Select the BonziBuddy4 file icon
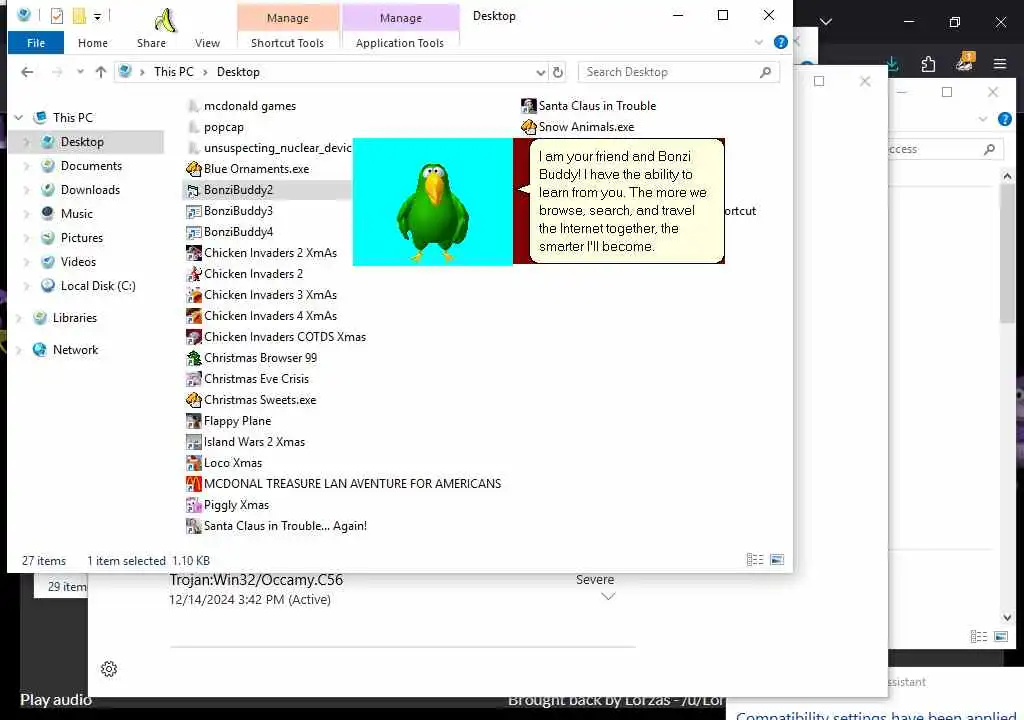This screenshot has width=1024, height=720. [x=193, y=232]
